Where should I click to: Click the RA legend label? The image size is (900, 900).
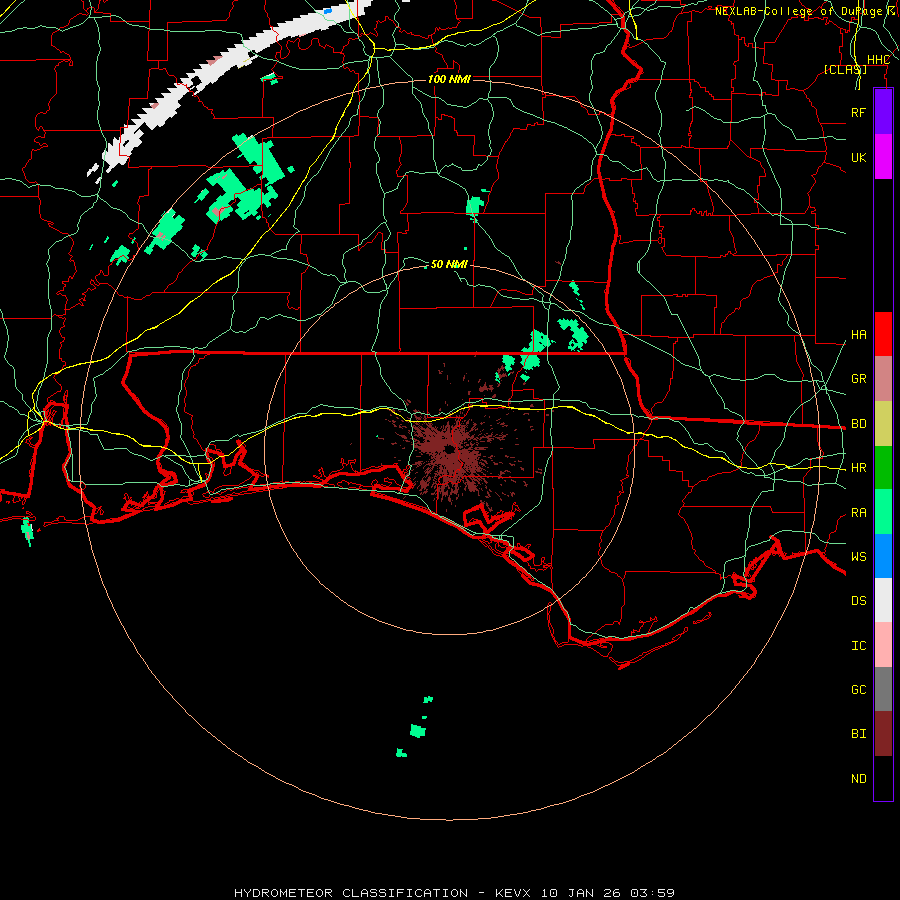tap(858, 513)
